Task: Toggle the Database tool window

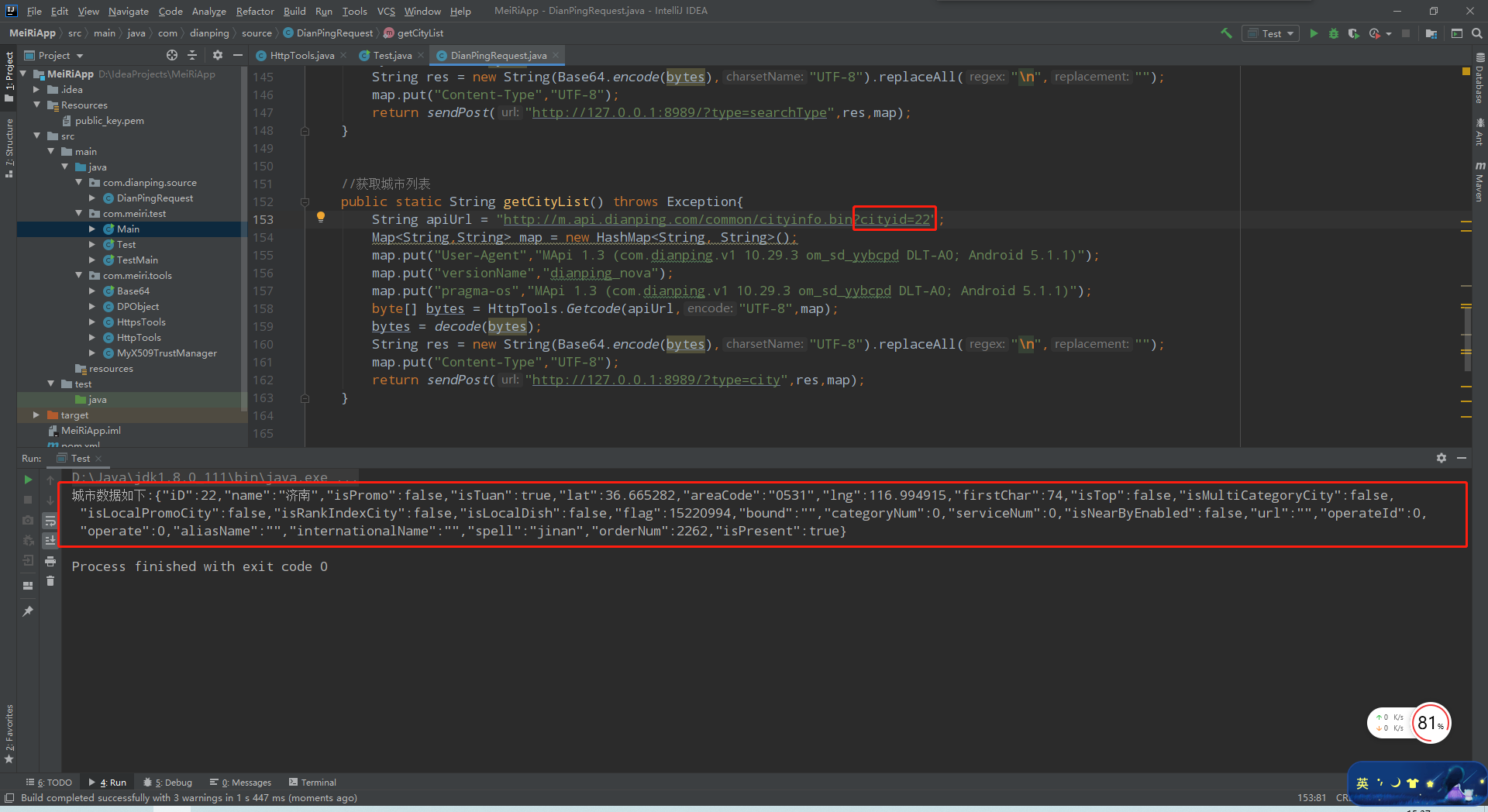Action: [x=1479, y=78]
